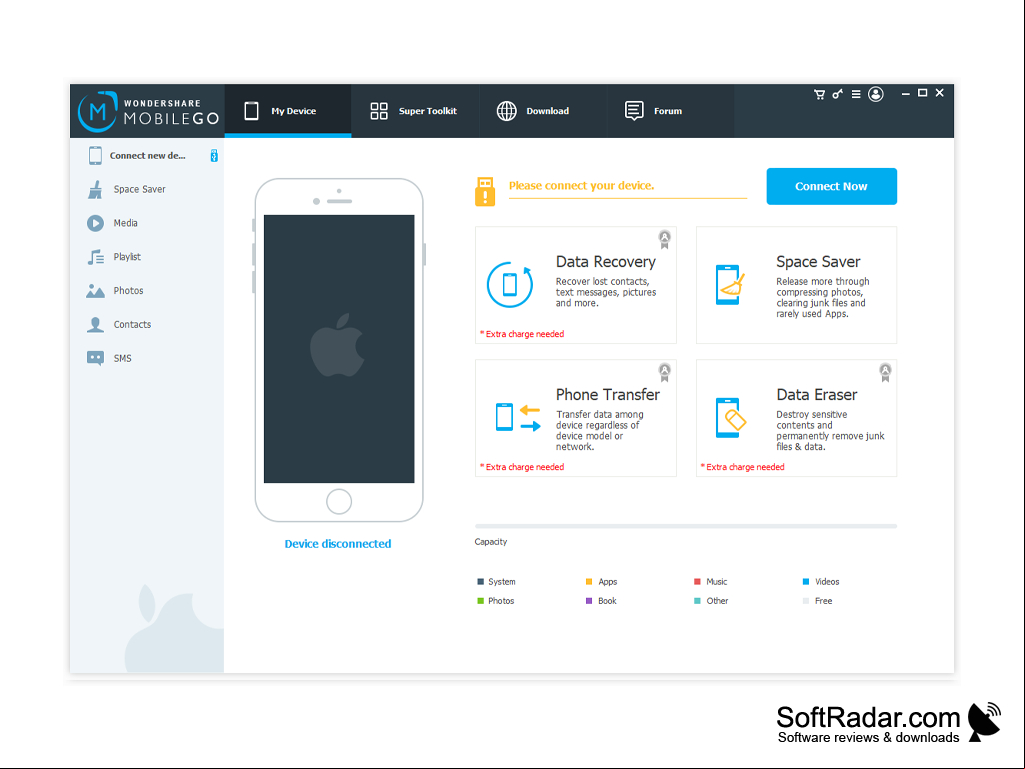The height and width of the screenshot is (769, 1025).
Task: Click Download globe icon
Action: (x=507, y=111)
